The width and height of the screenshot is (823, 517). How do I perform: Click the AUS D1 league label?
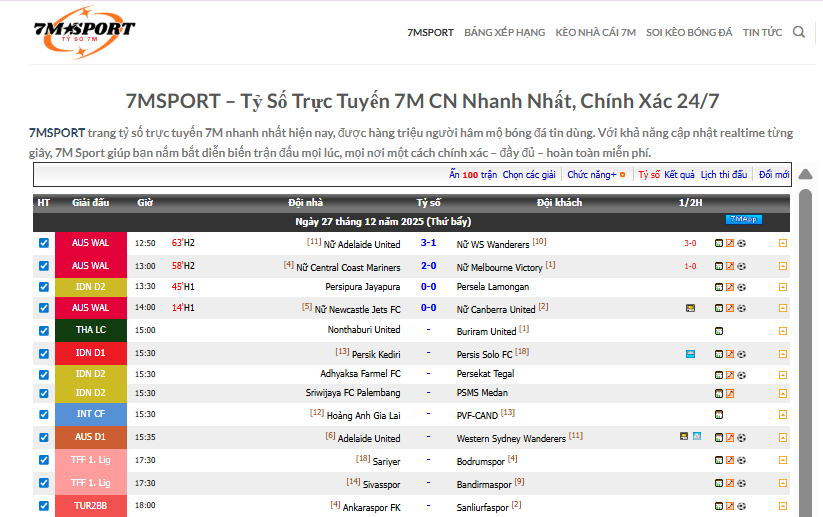(x=91, y=438)
